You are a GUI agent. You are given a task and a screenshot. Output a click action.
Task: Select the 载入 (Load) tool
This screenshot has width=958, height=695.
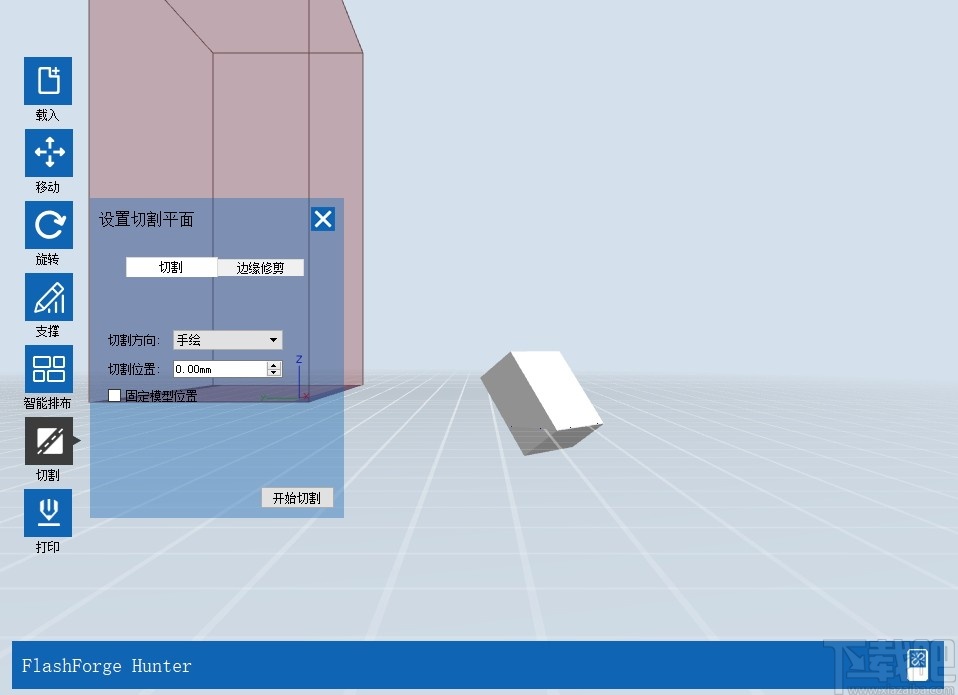48,81
